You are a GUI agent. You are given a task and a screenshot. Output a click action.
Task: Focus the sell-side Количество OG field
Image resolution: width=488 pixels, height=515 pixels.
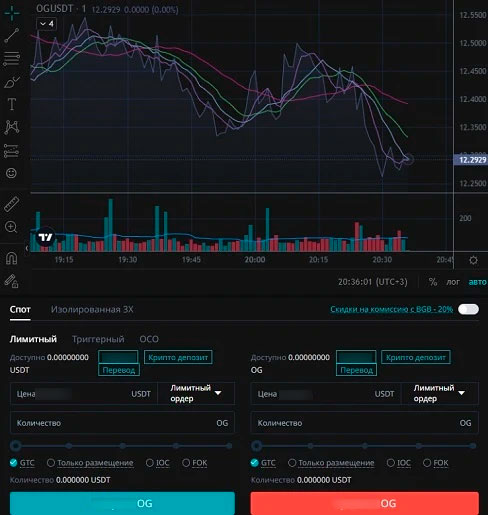click(x=364, y=423)
